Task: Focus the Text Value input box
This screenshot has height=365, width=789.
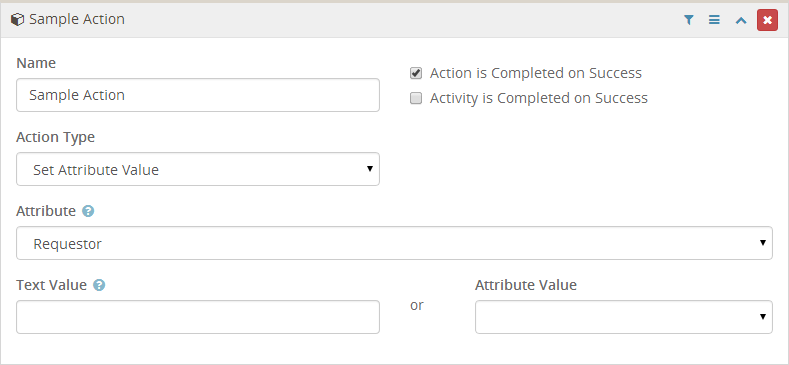Action: tap(198, 317)
